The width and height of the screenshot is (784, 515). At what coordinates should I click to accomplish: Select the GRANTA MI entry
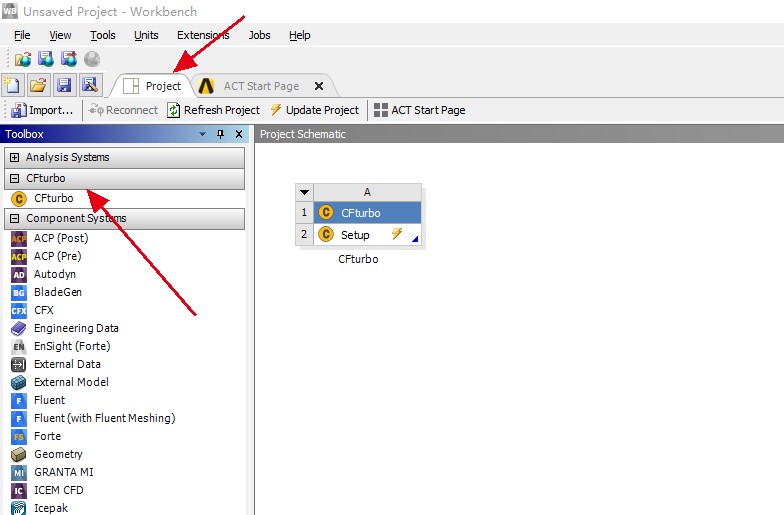(x=64, y=472)
